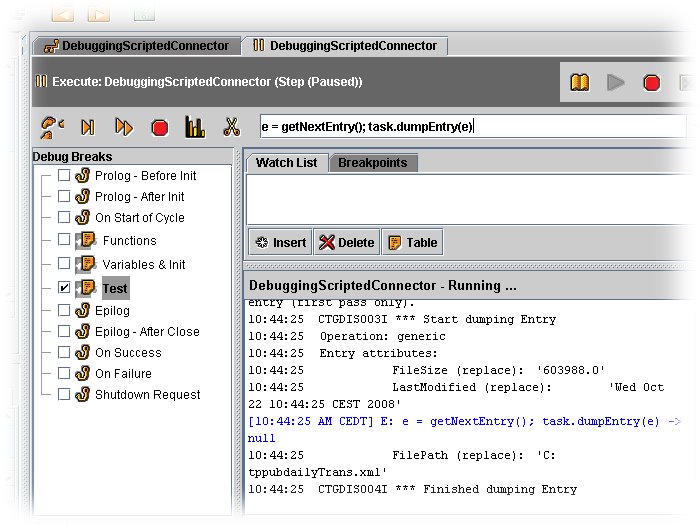The height and width of the screenshot is (528, 700).
Task: Enable On Success breakpoint checkbox
Action: pos(64,352)
